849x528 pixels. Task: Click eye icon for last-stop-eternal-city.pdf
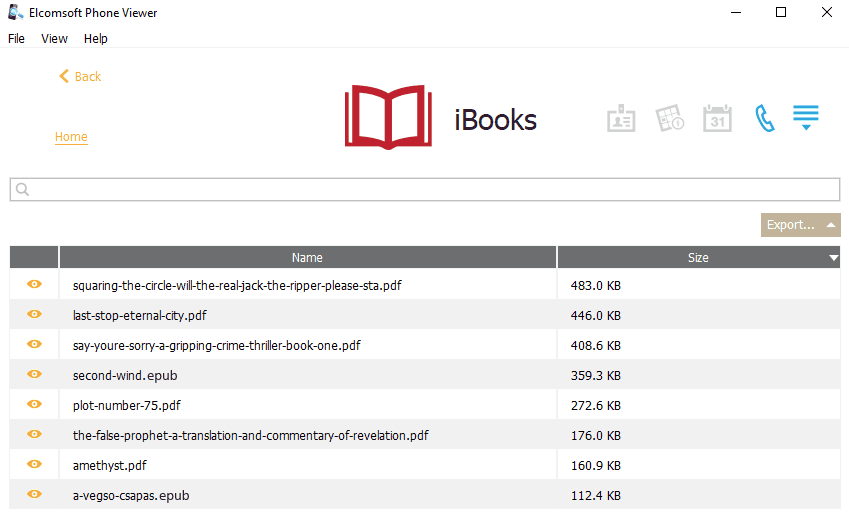pos(35,314)
